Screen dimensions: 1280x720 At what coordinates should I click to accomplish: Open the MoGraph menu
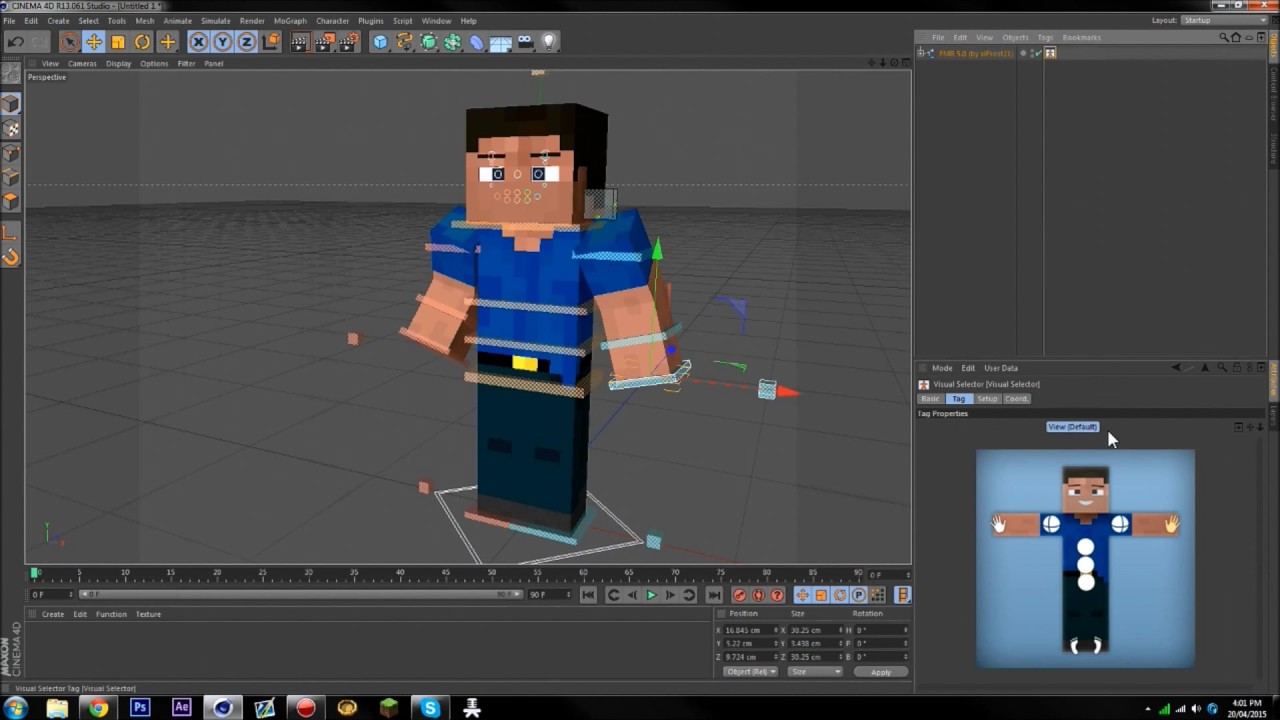tap(290, 20)
